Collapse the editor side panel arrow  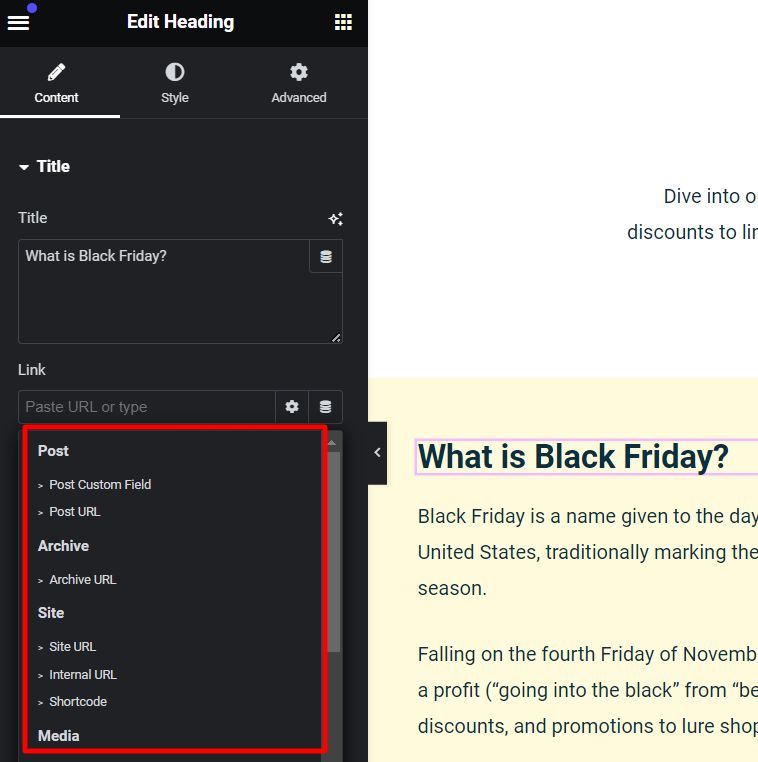[x=377, y=453]
